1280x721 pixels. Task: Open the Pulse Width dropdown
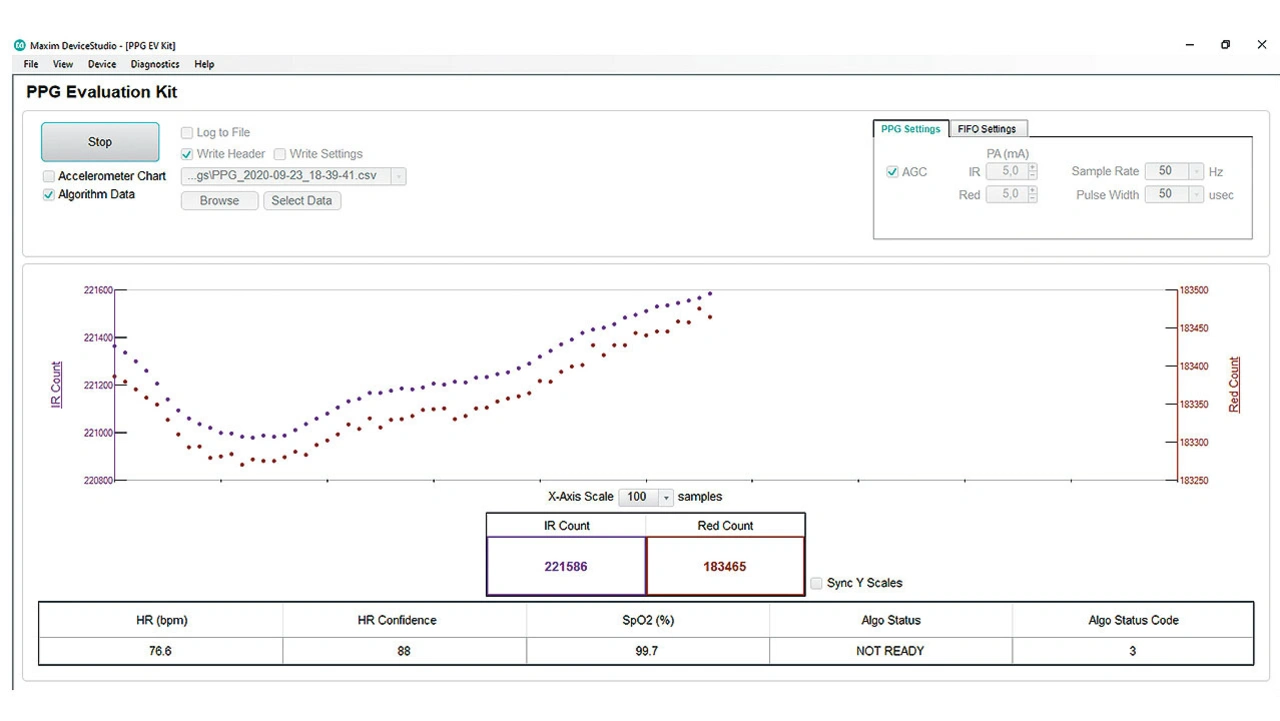point(1197,195)
